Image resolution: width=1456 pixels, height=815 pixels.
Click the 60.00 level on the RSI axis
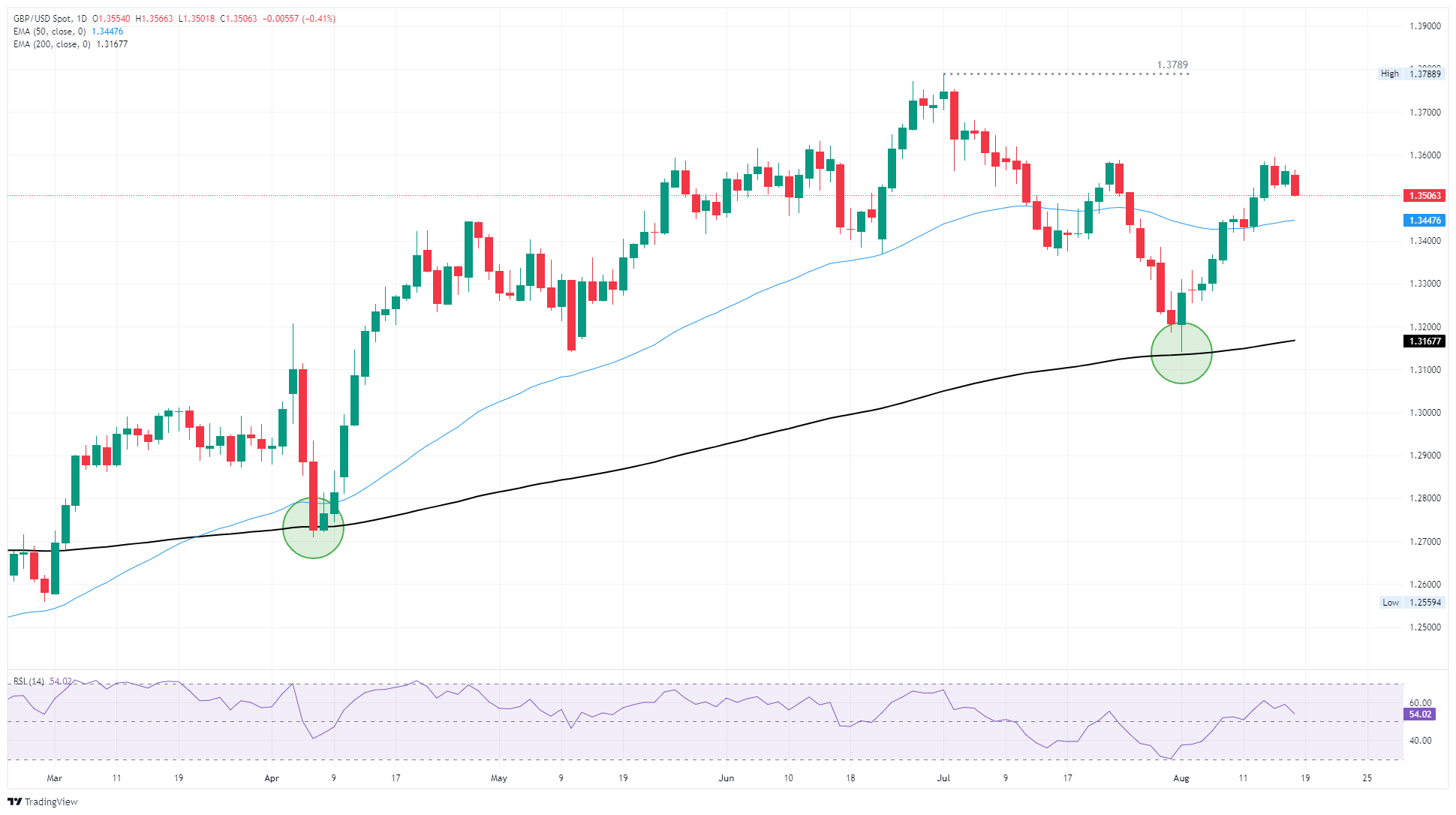(1421, 703)
